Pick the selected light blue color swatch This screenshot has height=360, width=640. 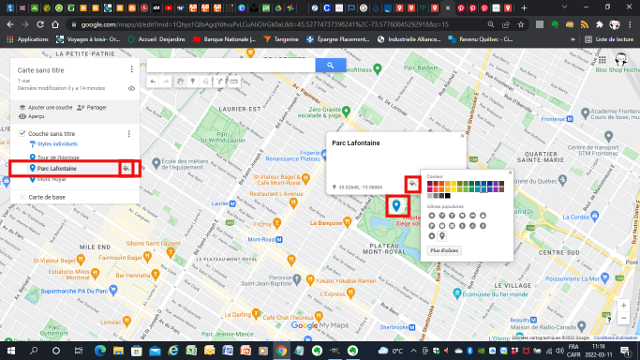(x=483, y=189)
